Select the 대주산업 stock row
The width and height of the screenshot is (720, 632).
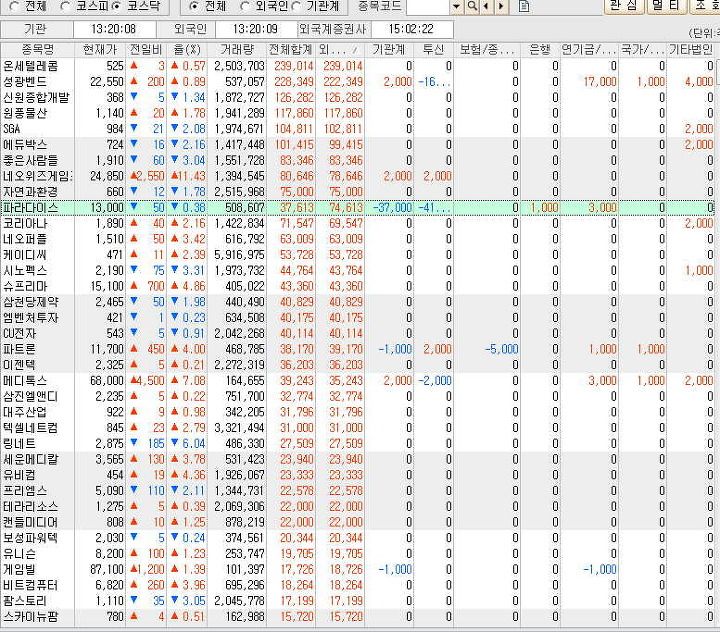coord(358,412)
